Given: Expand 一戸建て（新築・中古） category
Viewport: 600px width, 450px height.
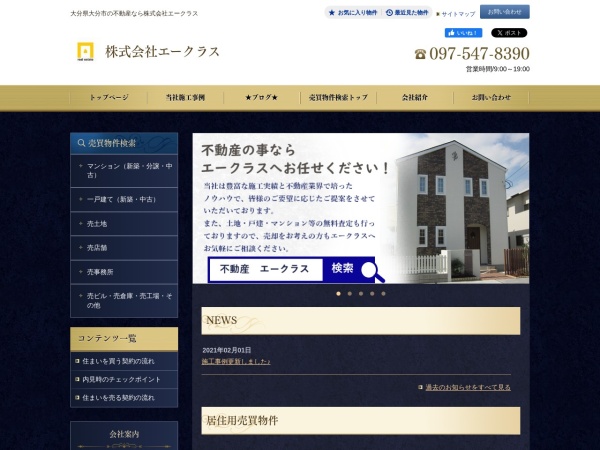Looking at the screenshot, I should 124,199.
